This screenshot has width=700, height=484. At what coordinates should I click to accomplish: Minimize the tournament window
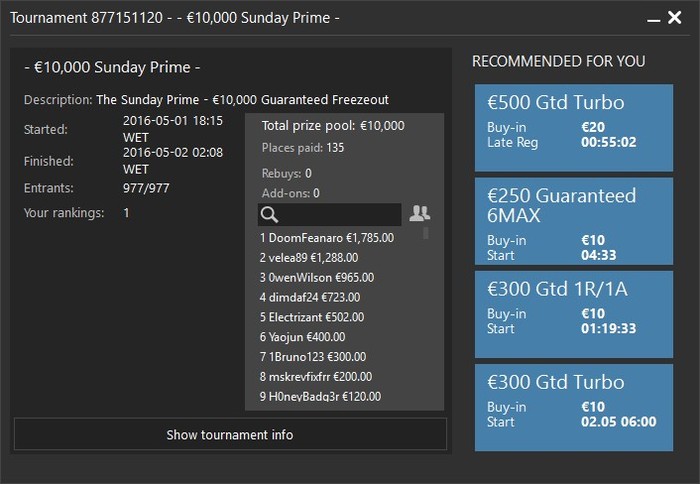(x=651, y=18)
